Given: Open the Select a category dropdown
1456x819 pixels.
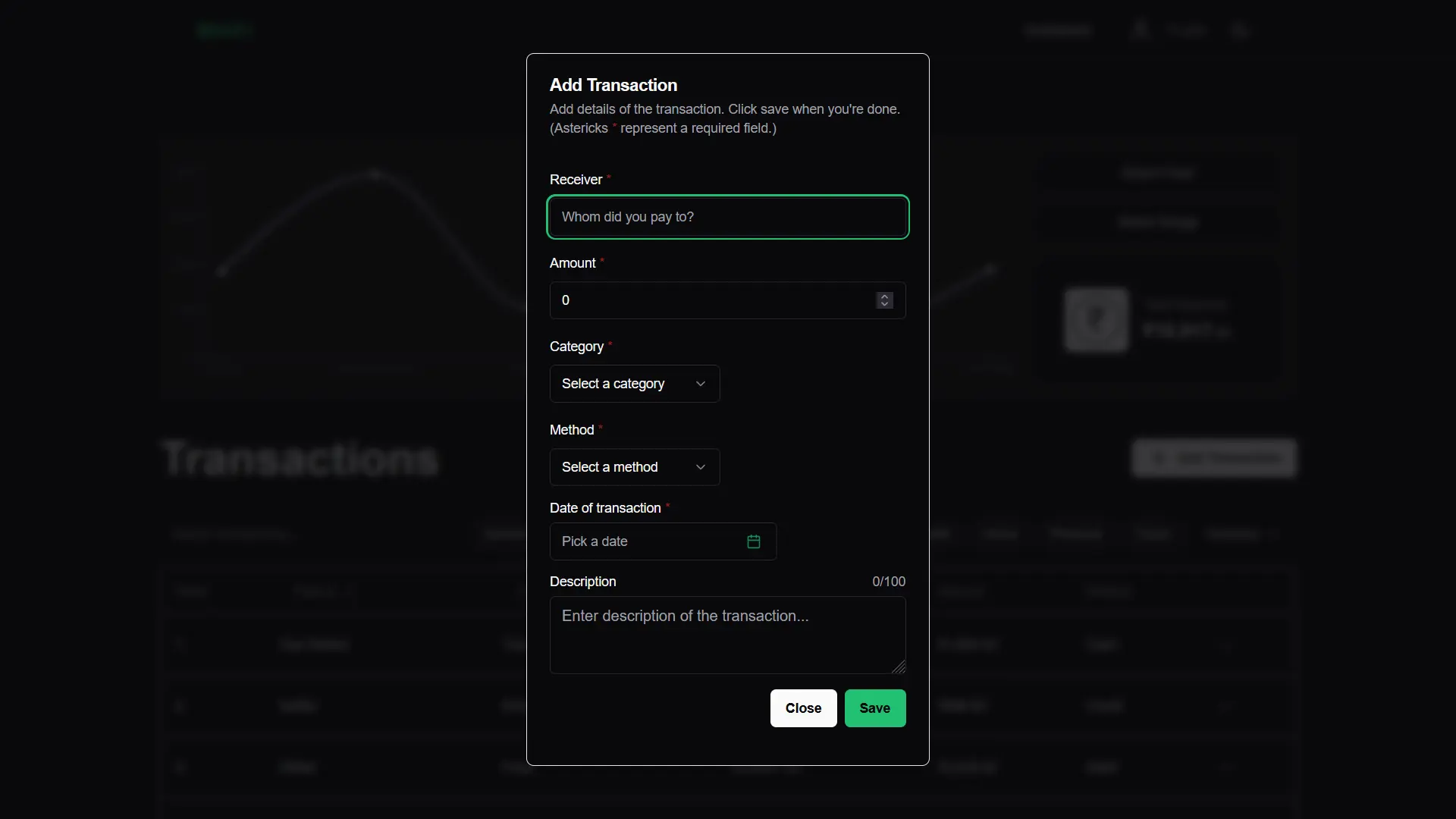Looking at the screenshot, I should [634, 384].
